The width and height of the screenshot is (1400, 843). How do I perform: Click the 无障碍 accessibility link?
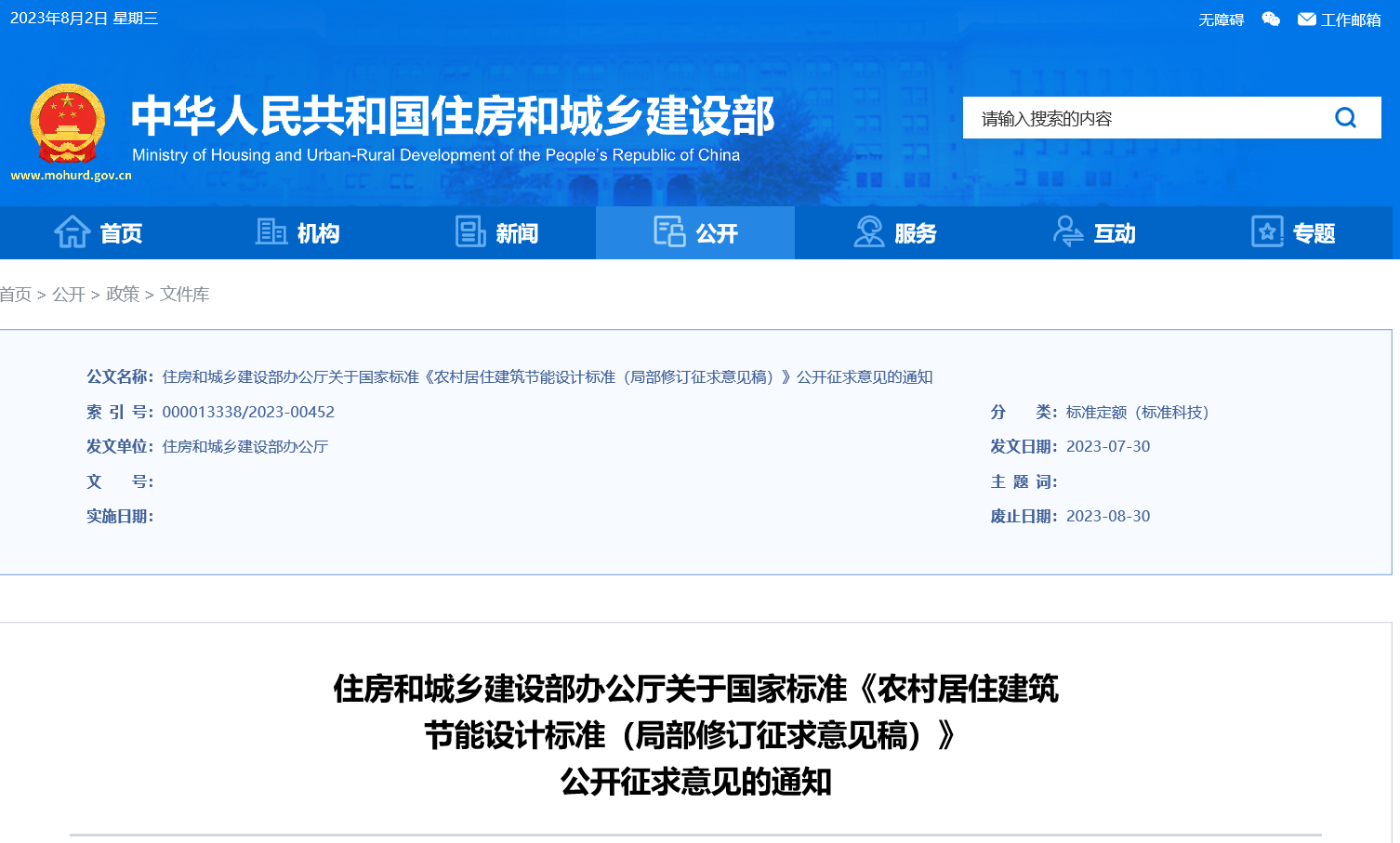pyautogui.click(x=1221, y=20)
